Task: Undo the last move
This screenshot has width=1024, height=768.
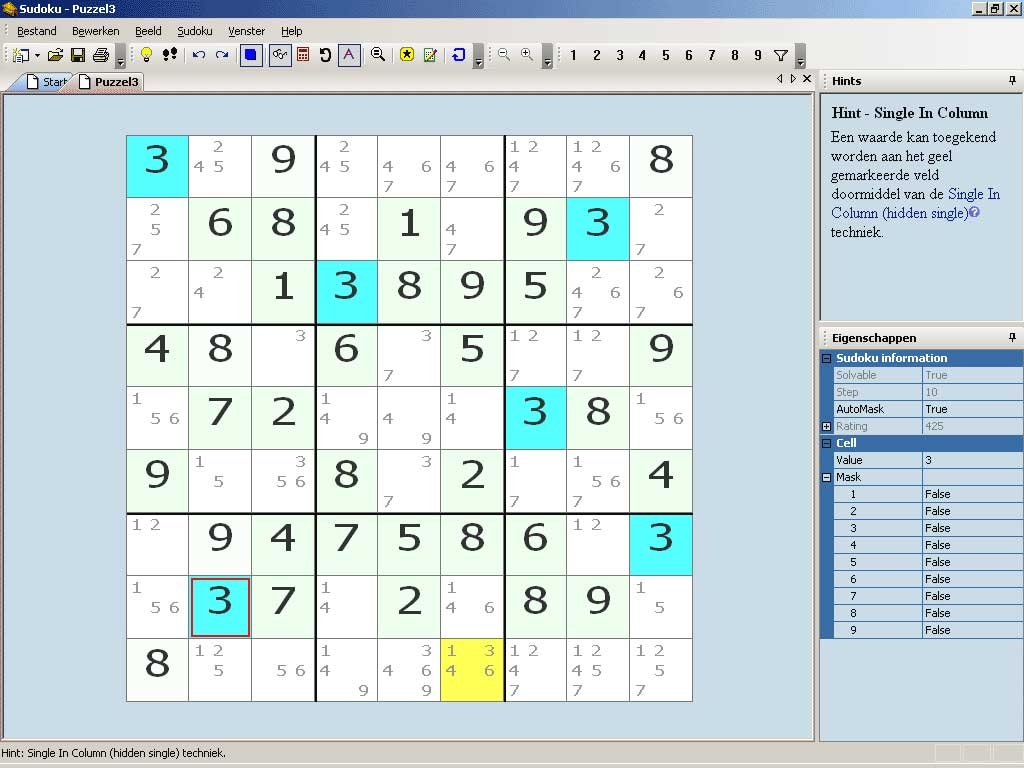Action: pos(197,55)
